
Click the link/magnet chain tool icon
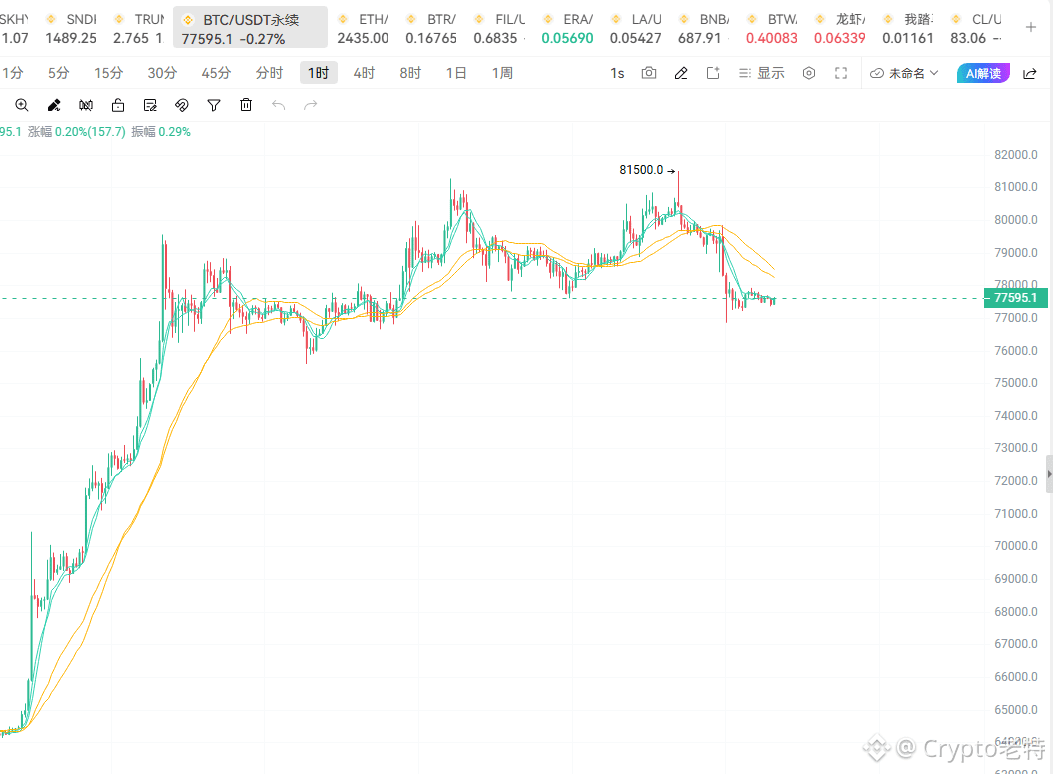point(182,105)
